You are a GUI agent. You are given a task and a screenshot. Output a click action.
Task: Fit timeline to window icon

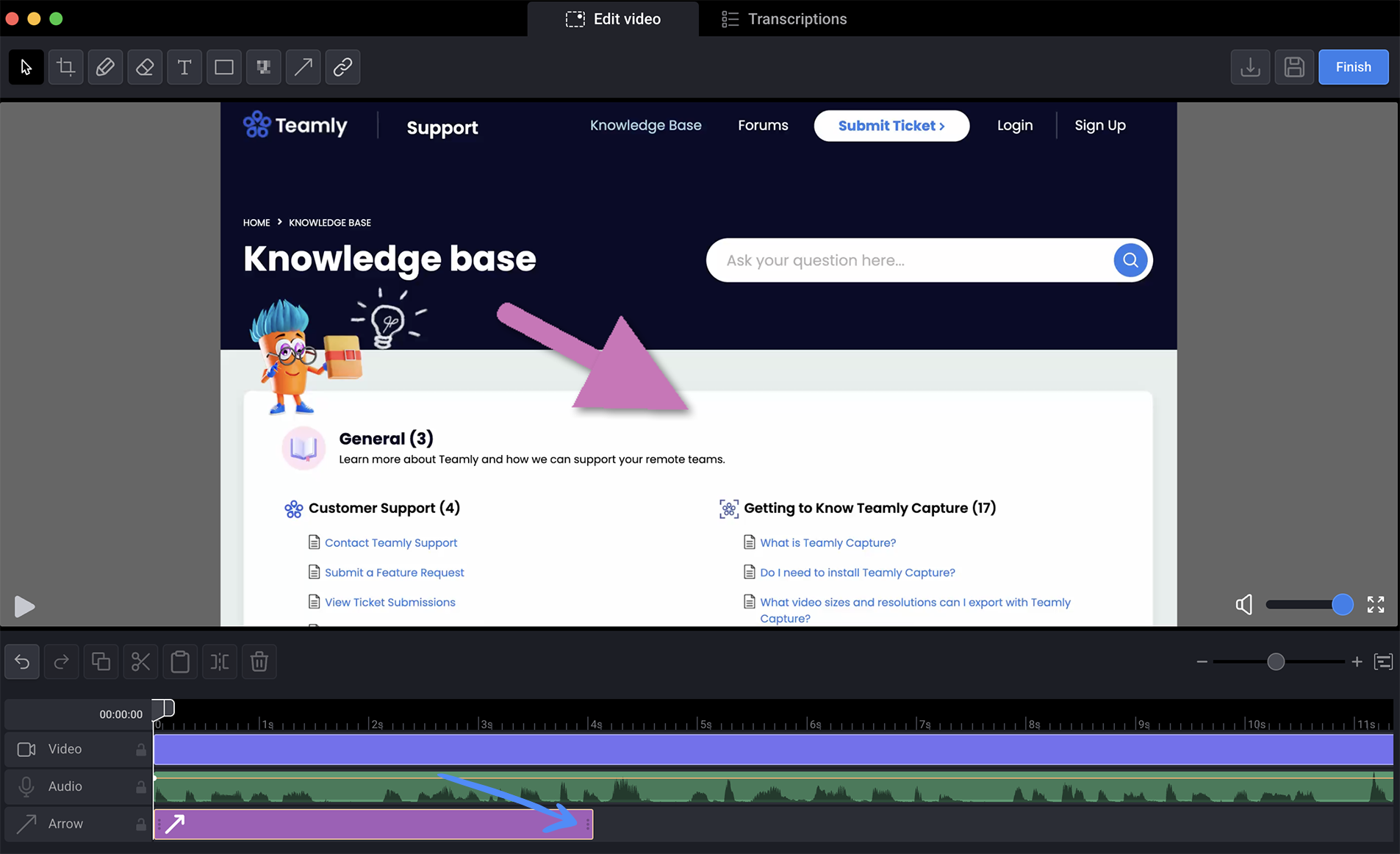click(1383, 661)
